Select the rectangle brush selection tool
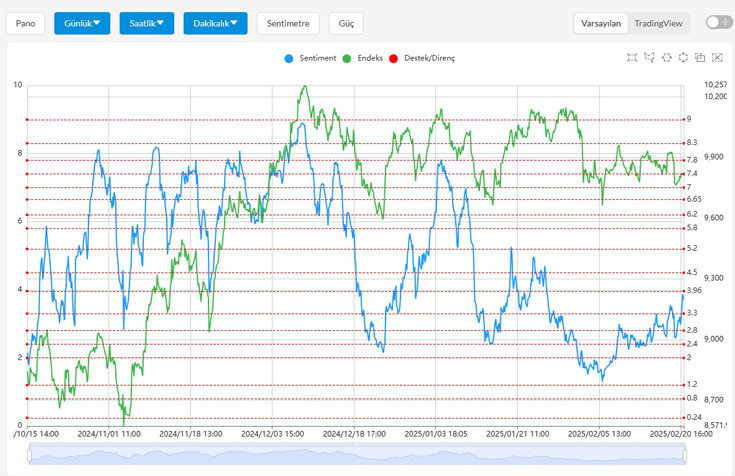This screenshot has height=476, width=735. pos(632,58)
